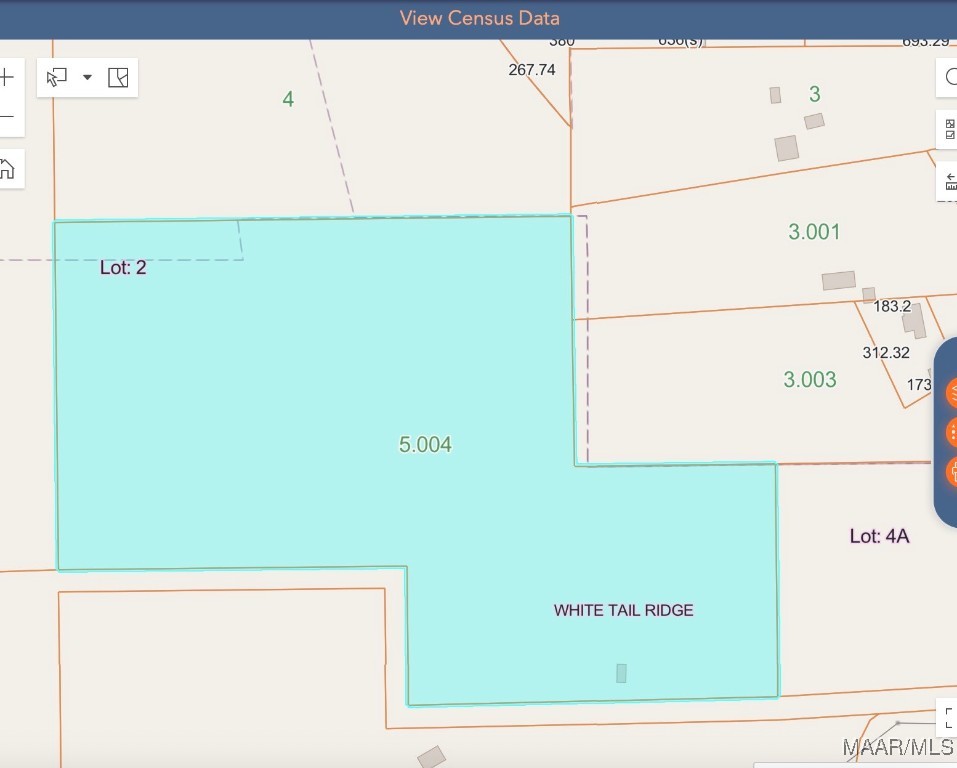957x768 pixels.
Task: Open the View Census Data header
Action: tap(479, 18)
